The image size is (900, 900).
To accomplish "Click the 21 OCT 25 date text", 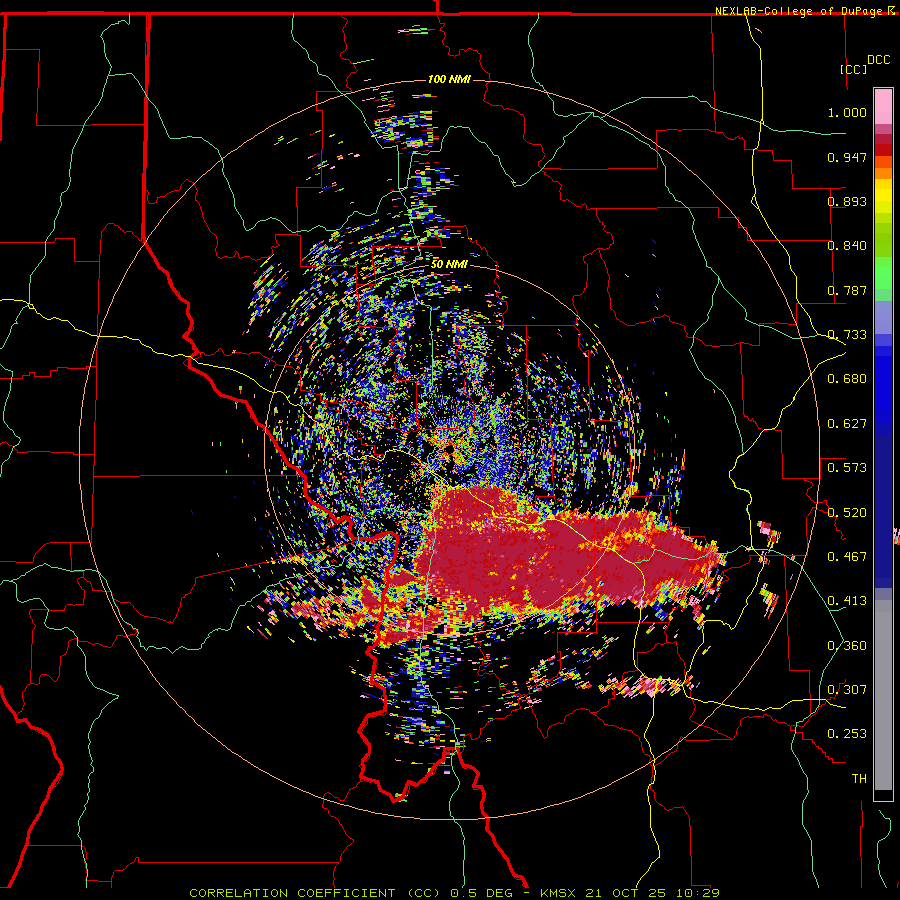I will [625, 893].
